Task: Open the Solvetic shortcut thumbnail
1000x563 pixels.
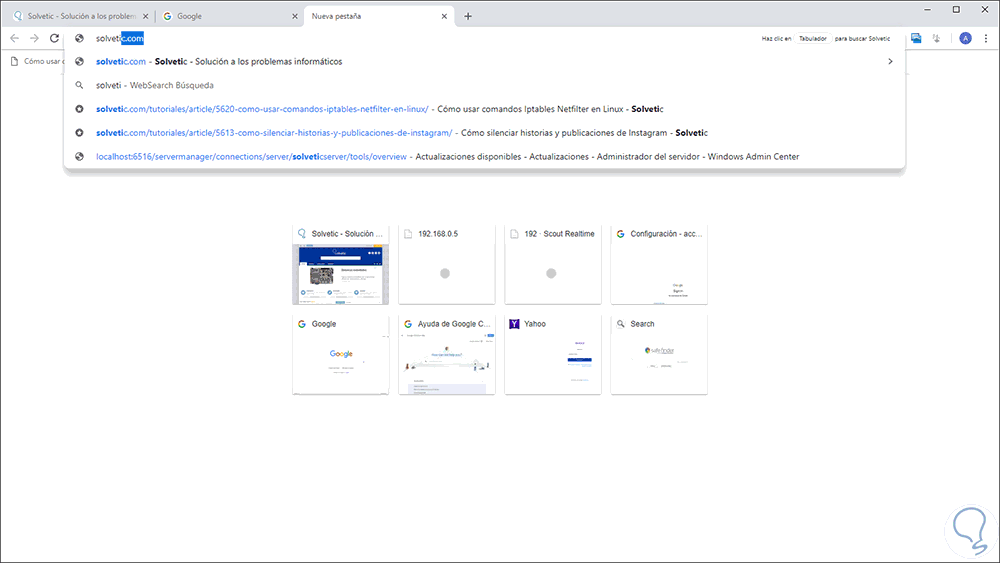Action: [341, 265]
